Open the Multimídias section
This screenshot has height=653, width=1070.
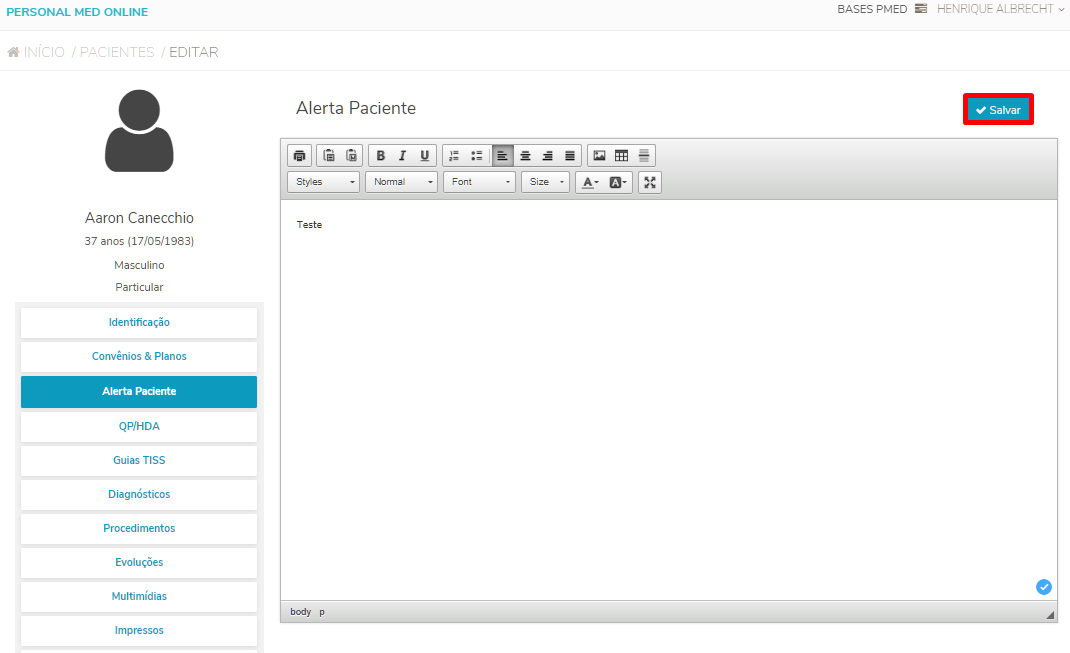coord(139,597)
